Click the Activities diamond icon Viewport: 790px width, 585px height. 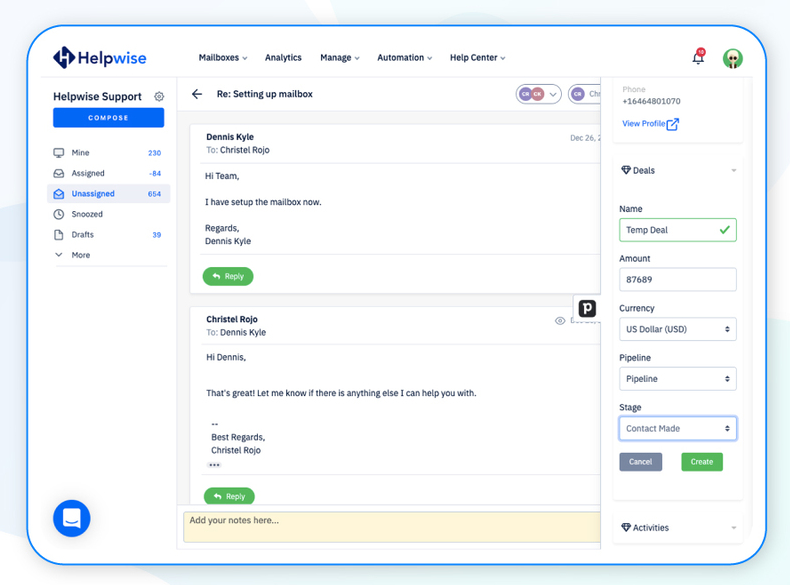(x=626, y=528)
